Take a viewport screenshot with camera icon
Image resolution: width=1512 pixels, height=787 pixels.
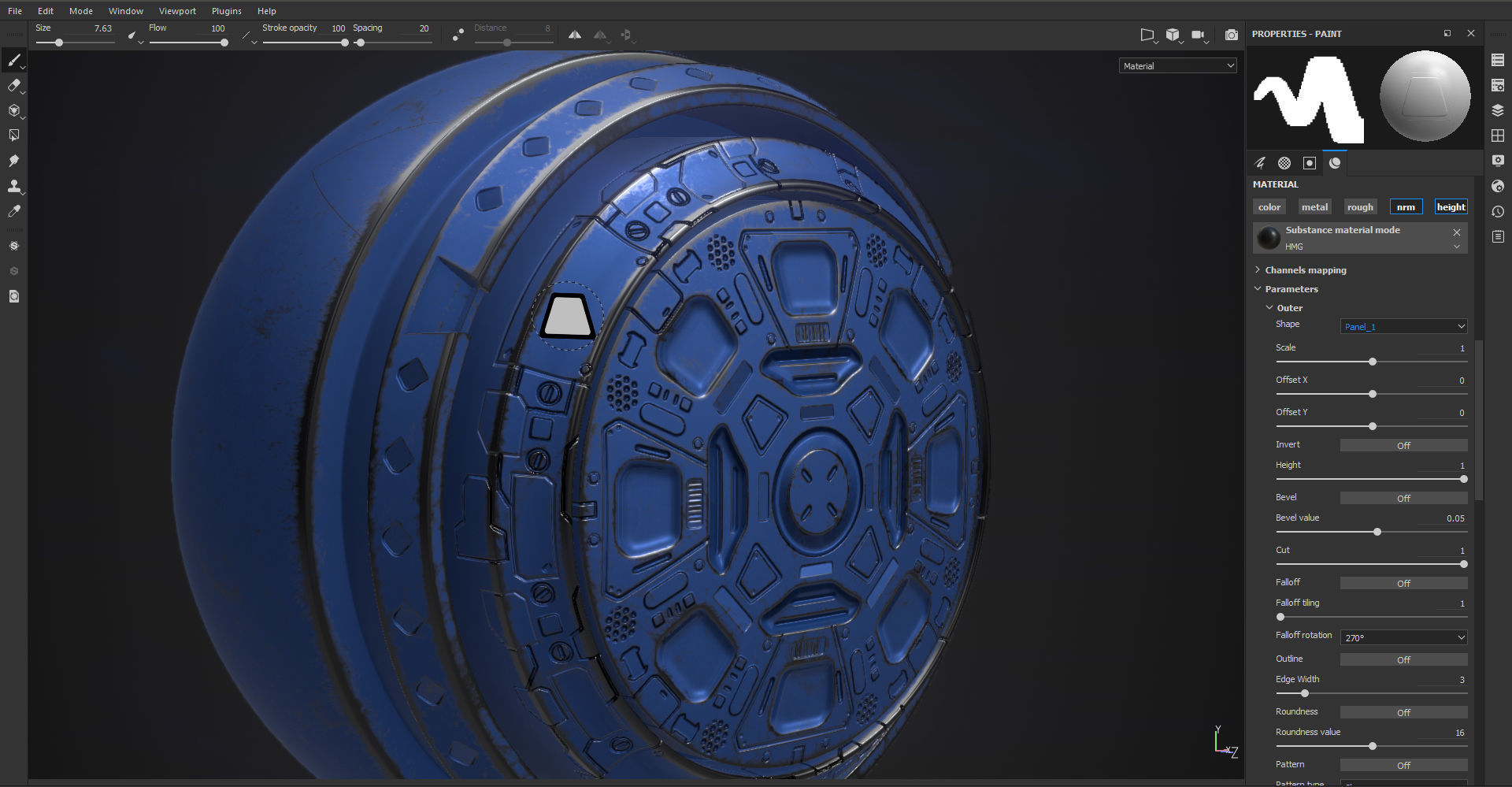coord(1231,35)
